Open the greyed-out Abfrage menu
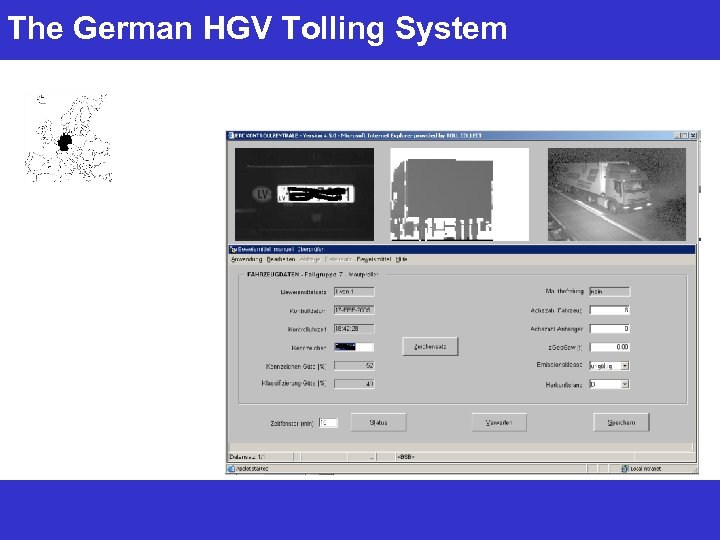 click(x=310, y=259)
